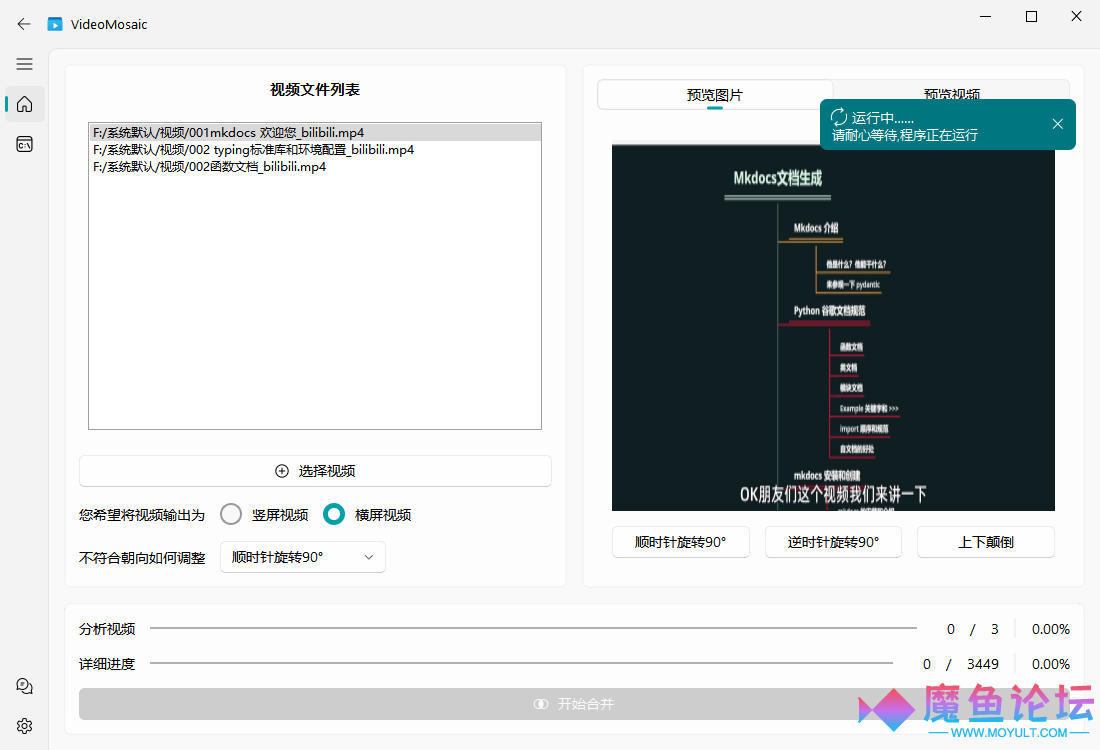Click the 不符合朝向如何调整 label
1100x750 pixels.
click(142, 558)
